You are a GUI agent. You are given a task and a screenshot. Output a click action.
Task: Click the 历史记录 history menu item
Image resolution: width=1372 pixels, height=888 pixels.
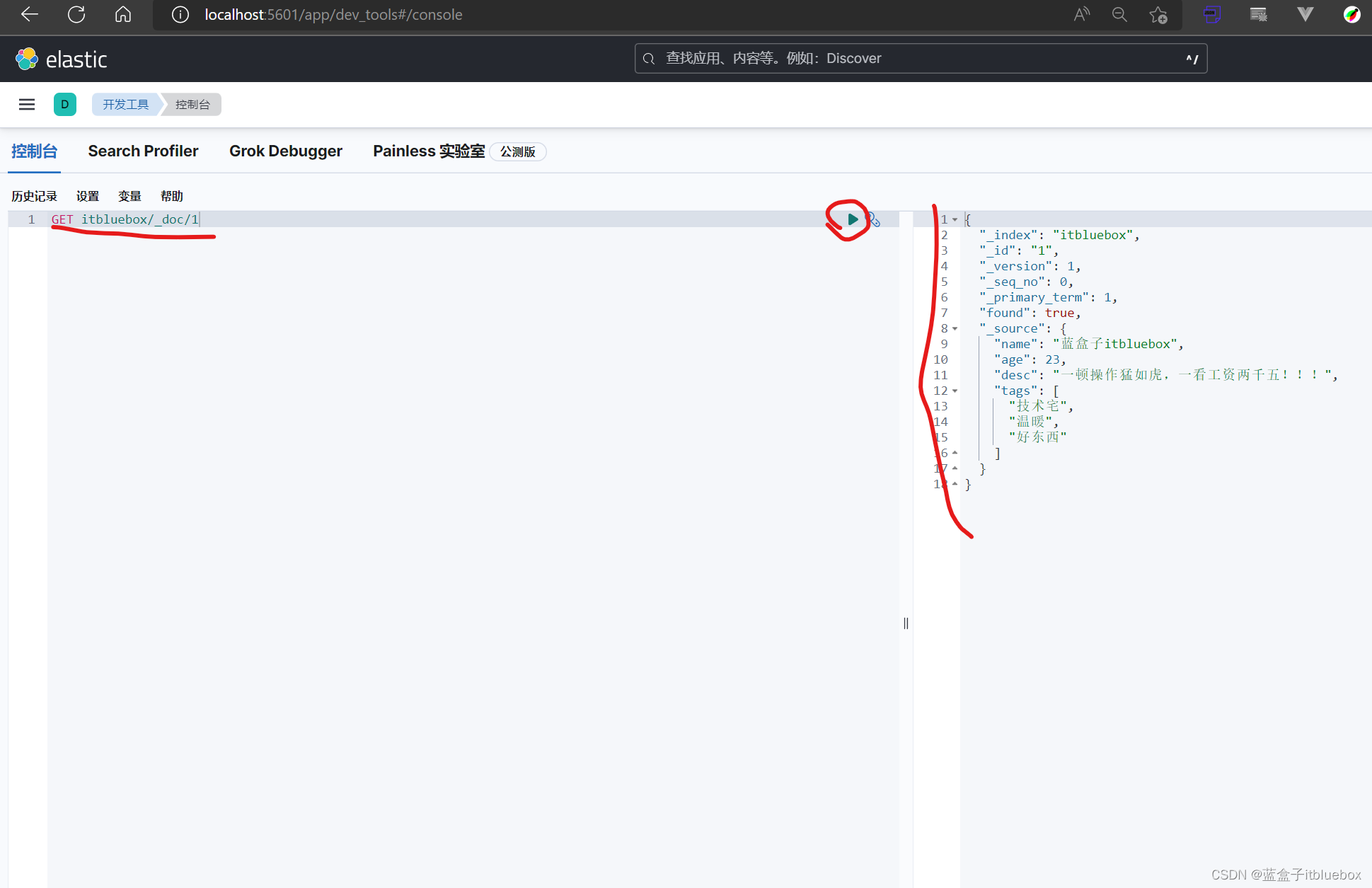(34, 195)
